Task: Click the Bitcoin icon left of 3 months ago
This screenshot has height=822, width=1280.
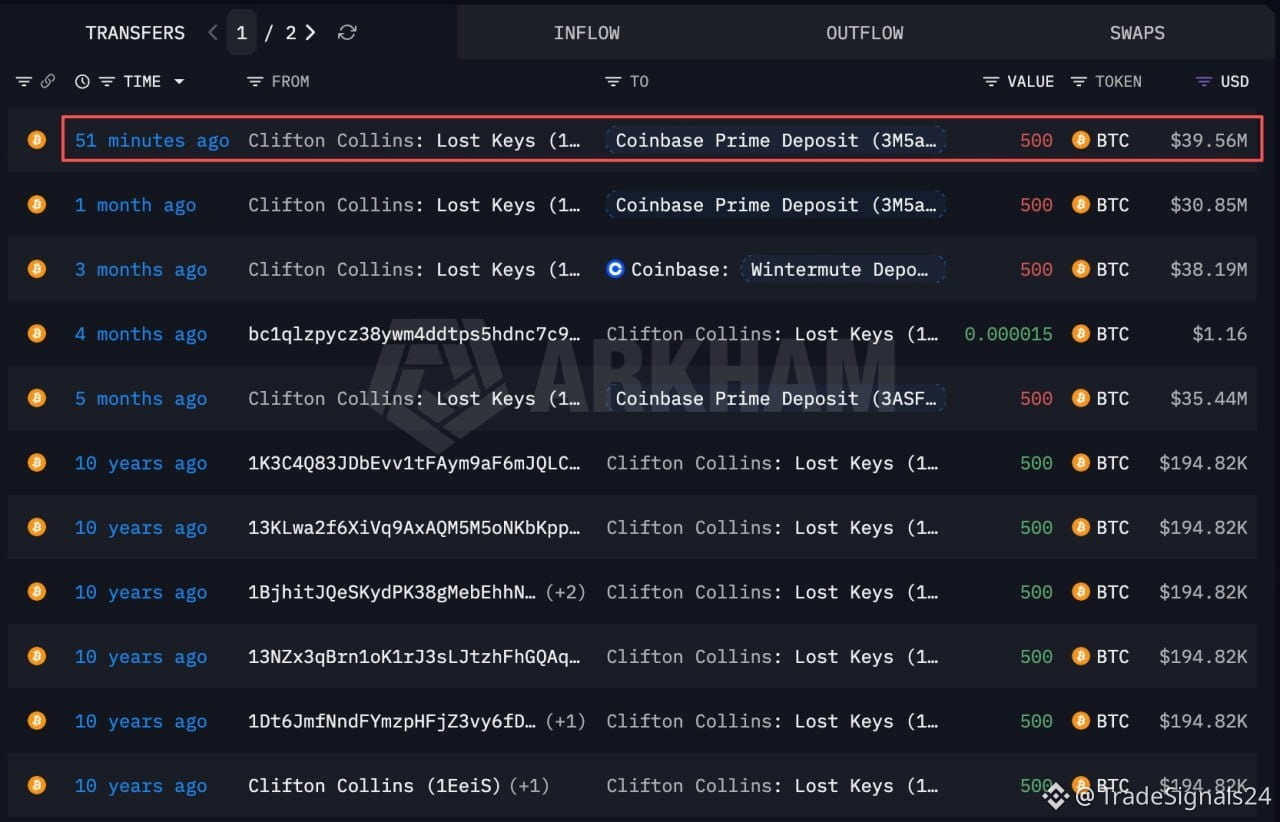Action: (37, 269)
